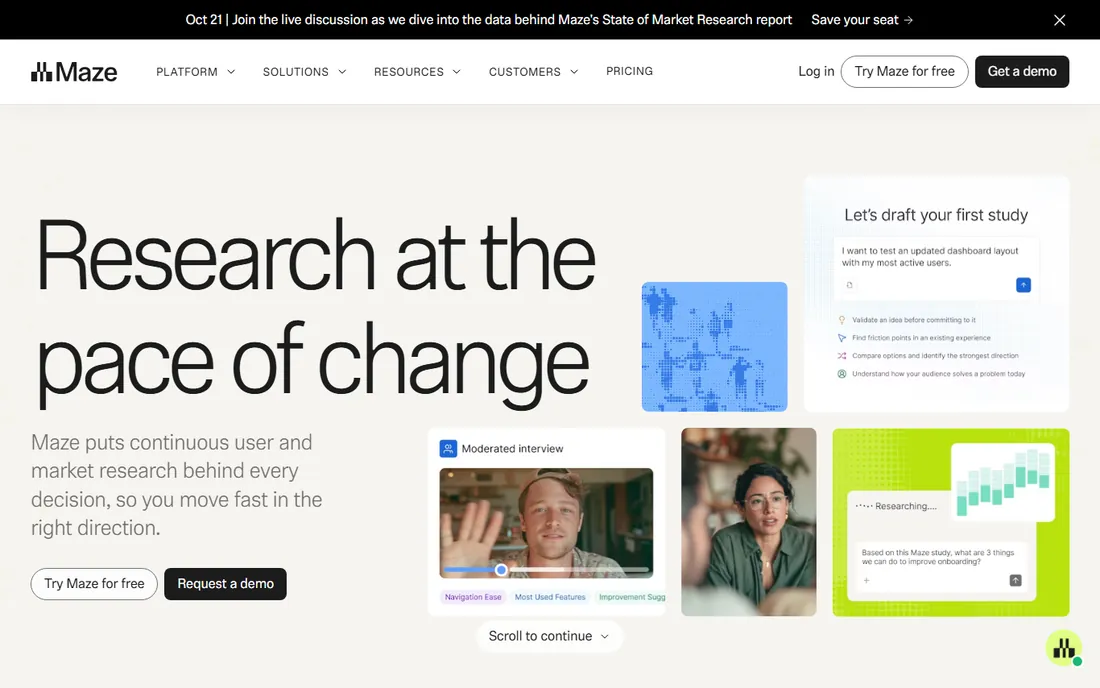Expand the Solutions menu
The image size is (1100, 688).
pos(304,72)
